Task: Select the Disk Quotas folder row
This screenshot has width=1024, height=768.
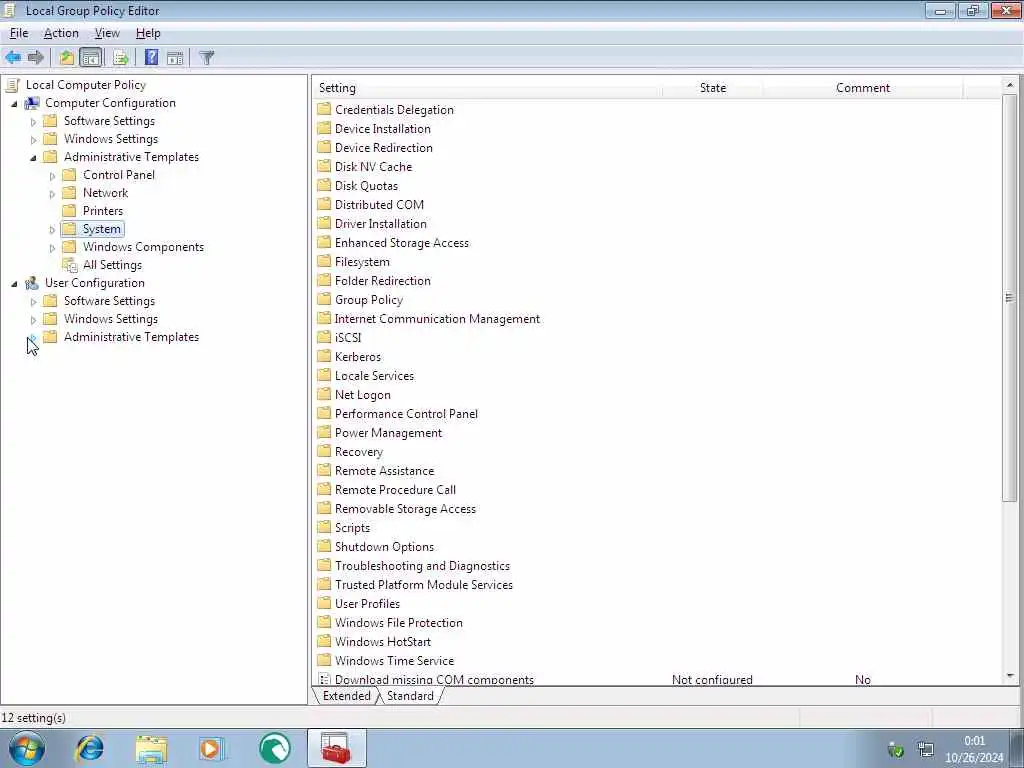Action: coord(366,185)
